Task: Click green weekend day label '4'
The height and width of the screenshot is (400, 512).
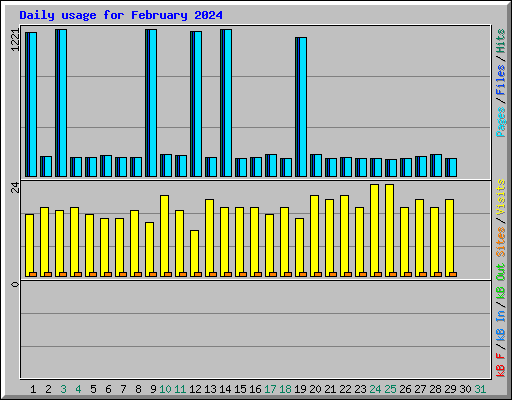Action: coord(78,389)
